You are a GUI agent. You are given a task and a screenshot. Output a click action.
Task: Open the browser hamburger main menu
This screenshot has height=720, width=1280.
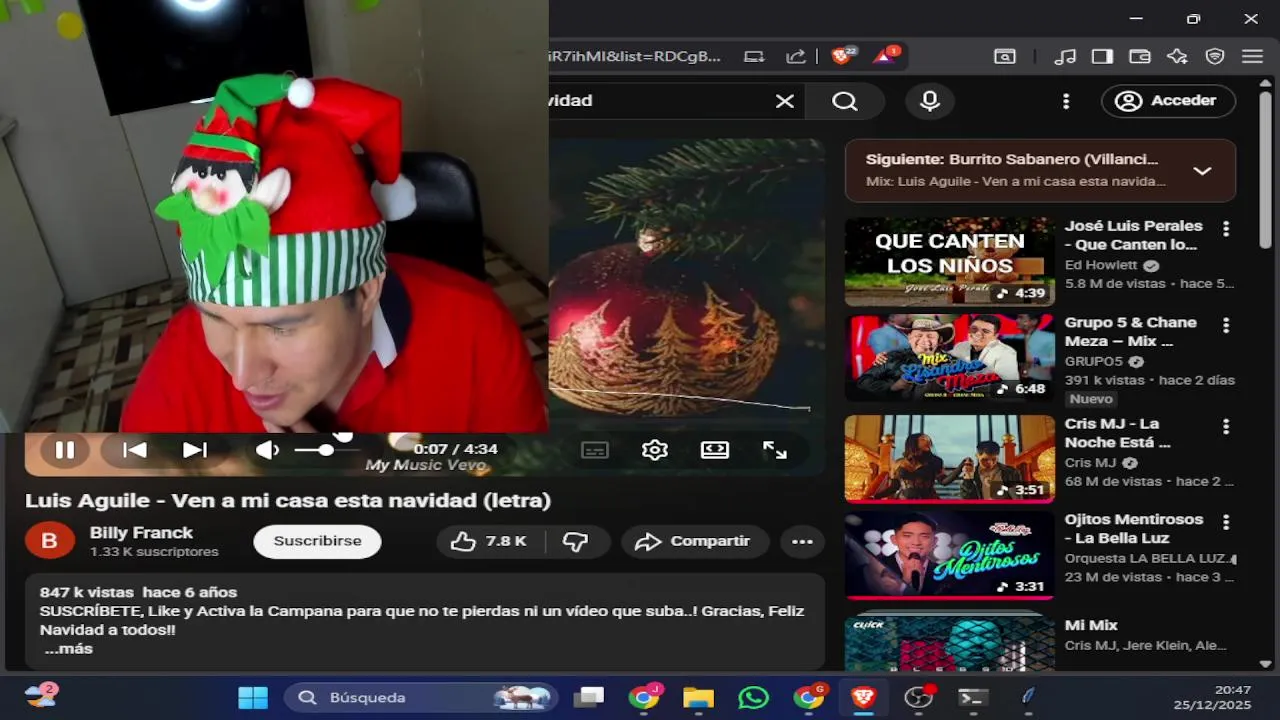coord(1252,56)
